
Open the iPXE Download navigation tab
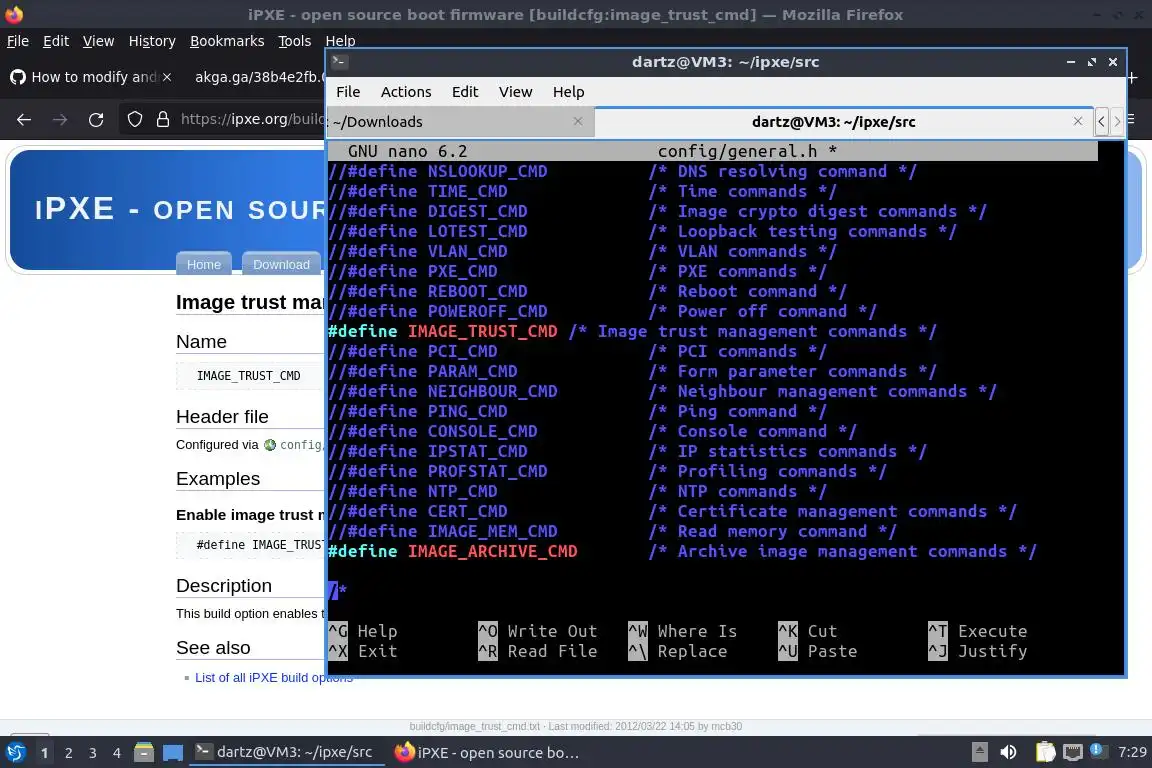[281, 264]
